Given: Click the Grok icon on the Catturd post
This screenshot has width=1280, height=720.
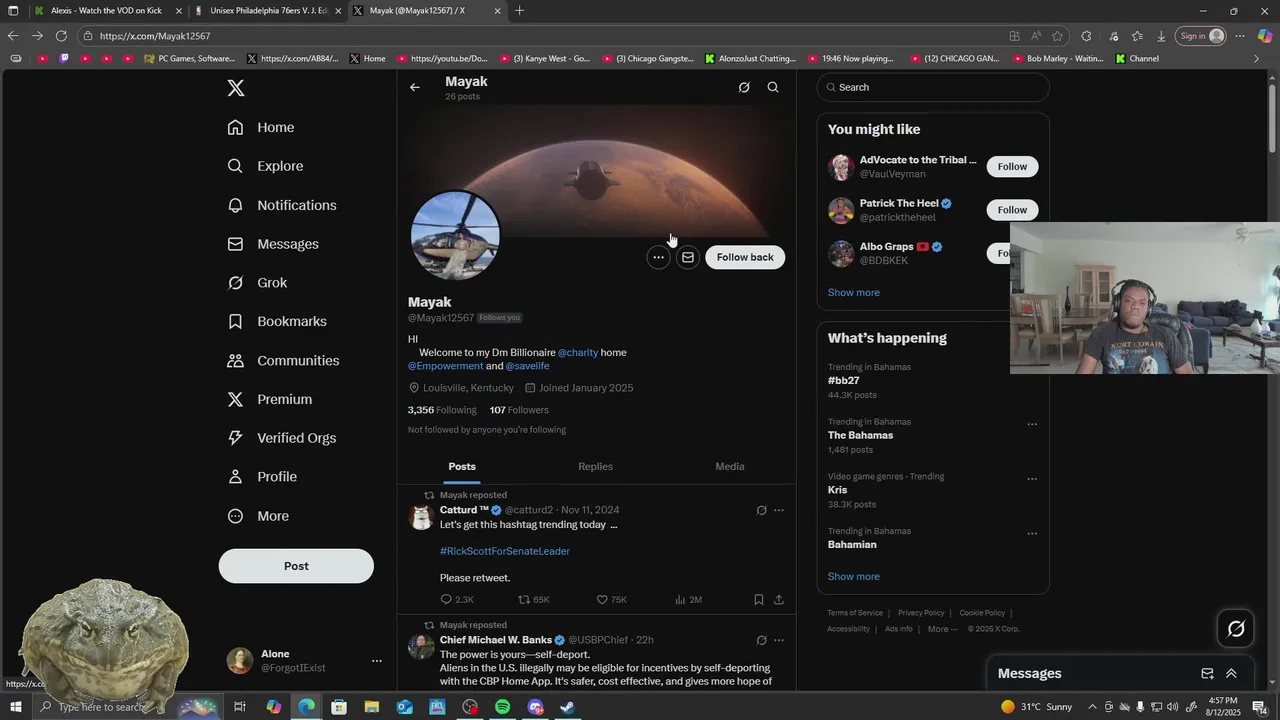Looking at the screenshot, I should coord(761,510).
